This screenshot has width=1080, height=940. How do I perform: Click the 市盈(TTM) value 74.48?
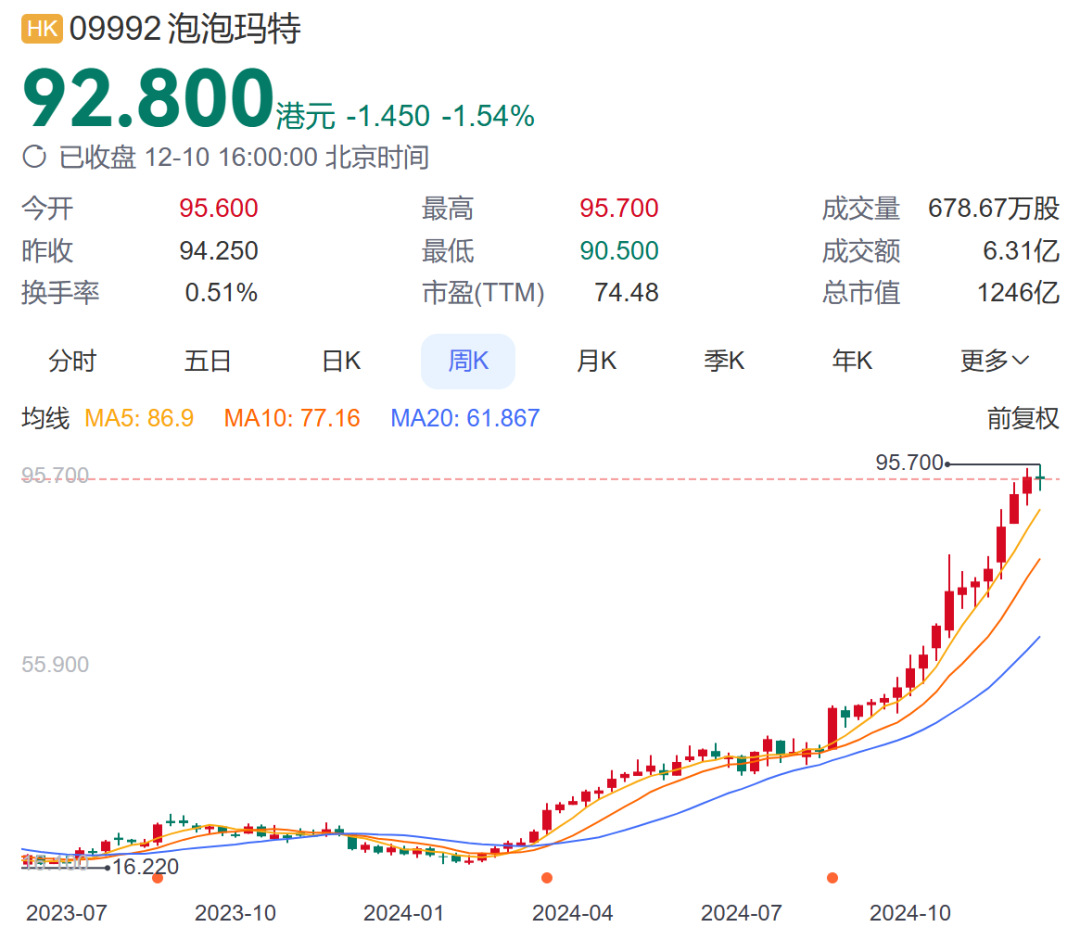[x=626, y=293]
